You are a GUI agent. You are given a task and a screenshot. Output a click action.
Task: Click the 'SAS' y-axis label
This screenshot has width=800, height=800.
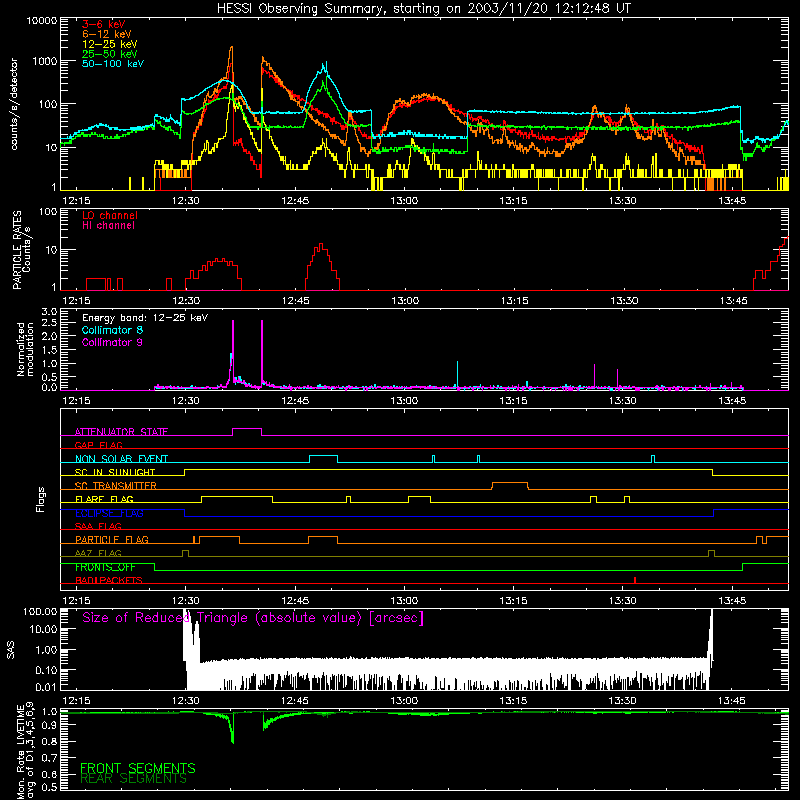(x=11, y=650)
